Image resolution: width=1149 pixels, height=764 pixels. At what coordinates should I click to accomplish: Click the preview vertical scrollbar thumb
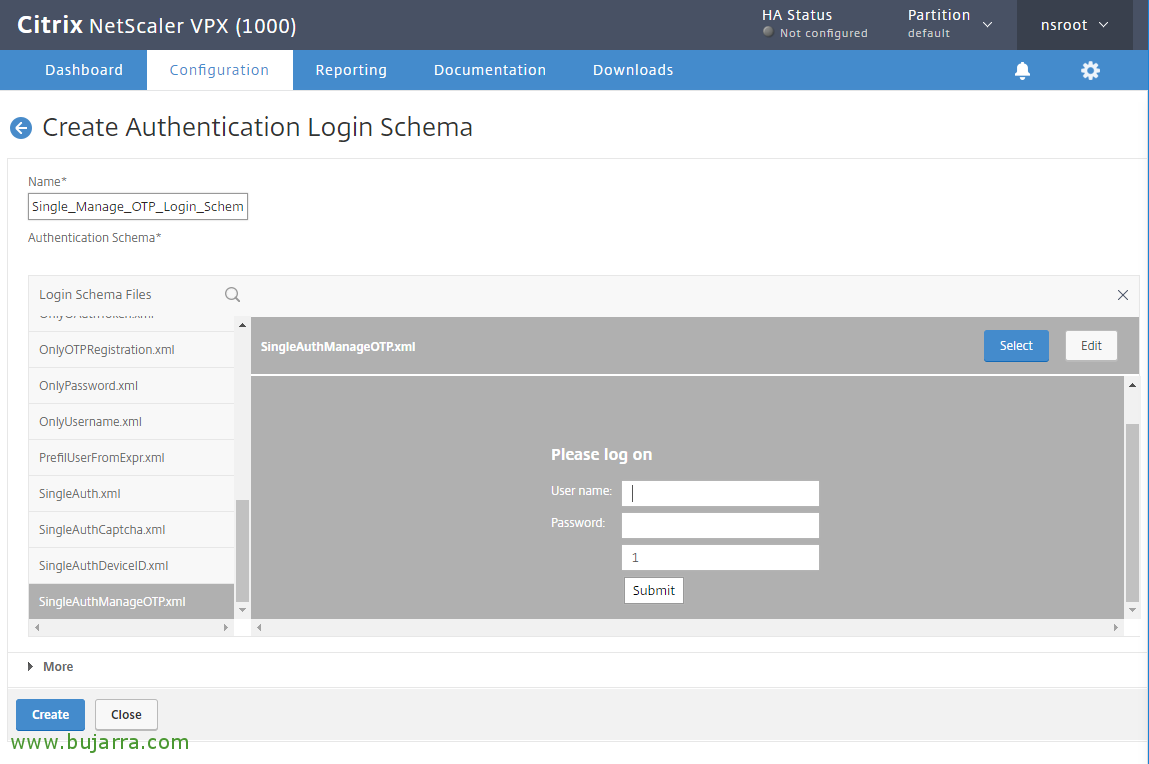1132,512
